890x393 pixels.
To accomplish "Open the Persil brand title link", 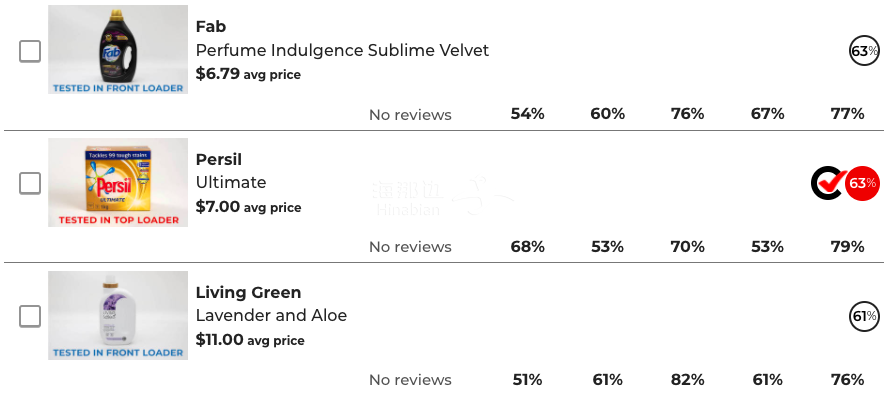I will (x=219, y=160).
